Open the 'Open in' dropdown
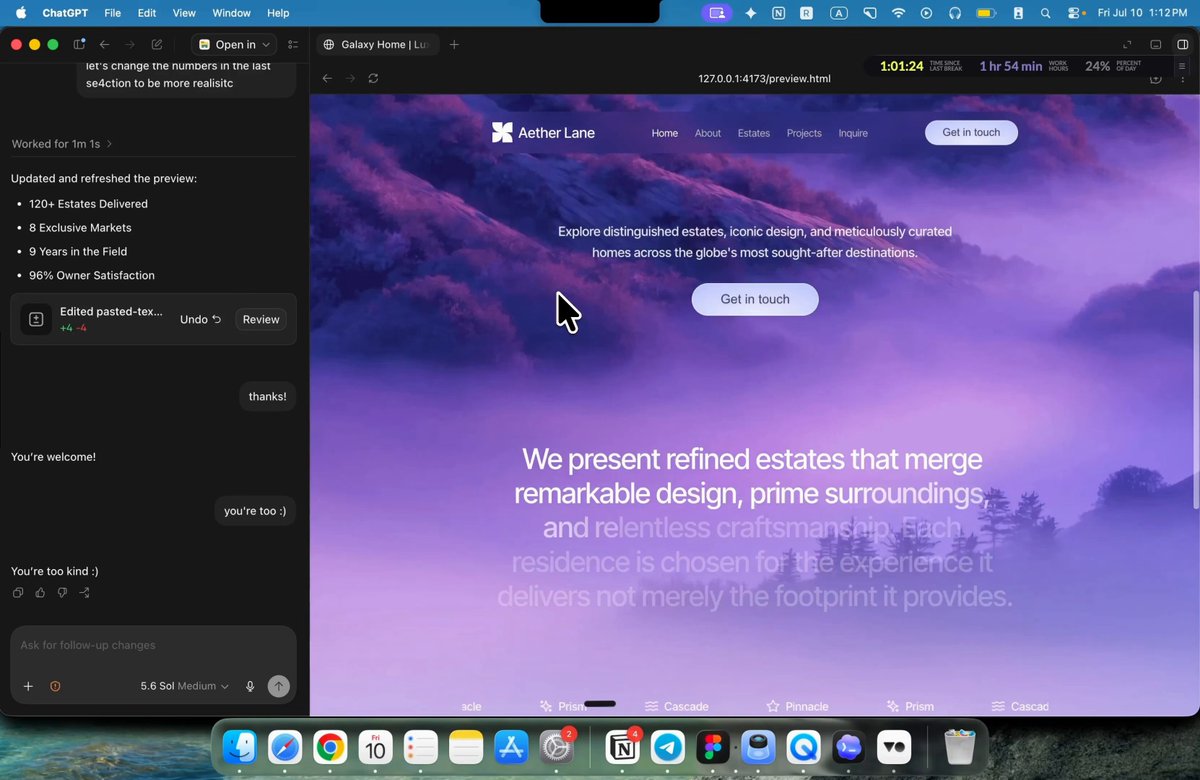The width and height of the screenshot is (1200, 780). pyautogui.click(x=233, y=45)
